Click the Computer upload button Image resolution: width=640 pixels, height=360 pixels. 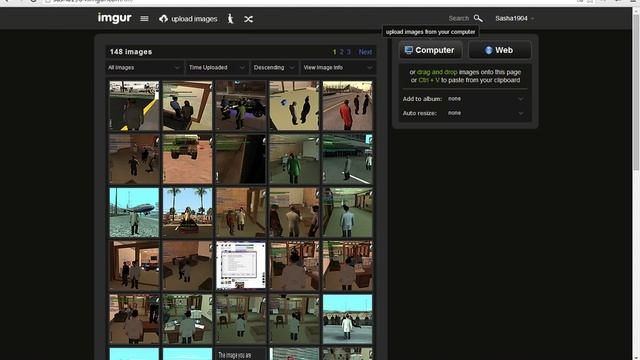(x=430, y=50)
